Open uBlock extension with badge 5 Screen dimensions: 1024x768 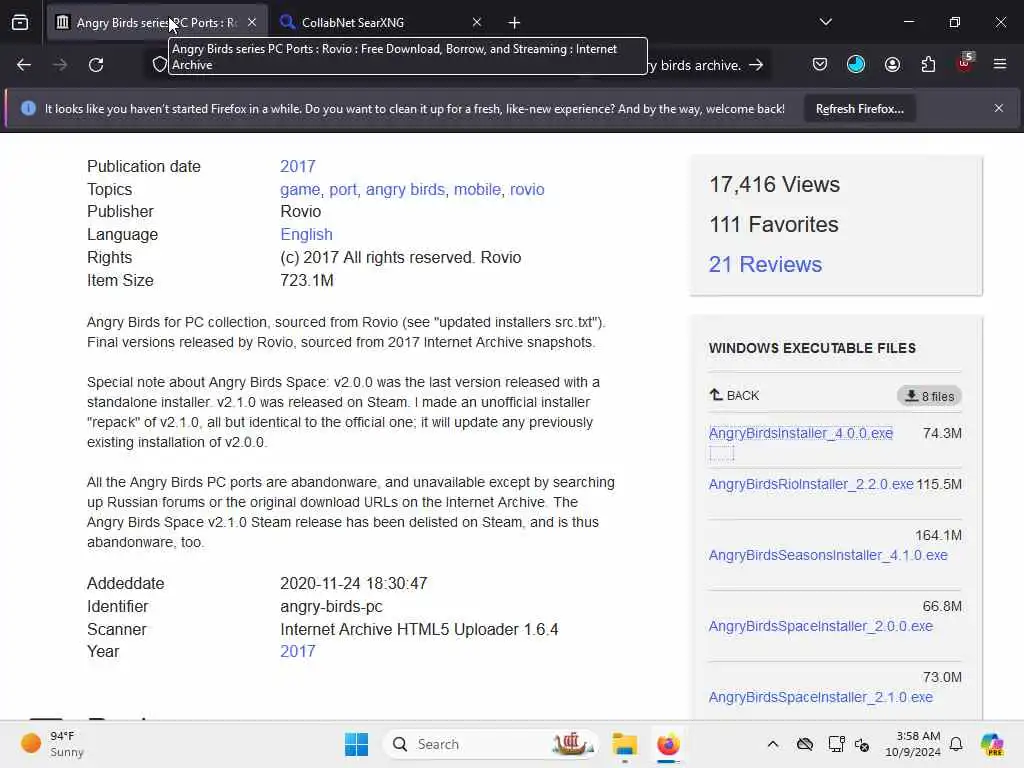(965, 63)
